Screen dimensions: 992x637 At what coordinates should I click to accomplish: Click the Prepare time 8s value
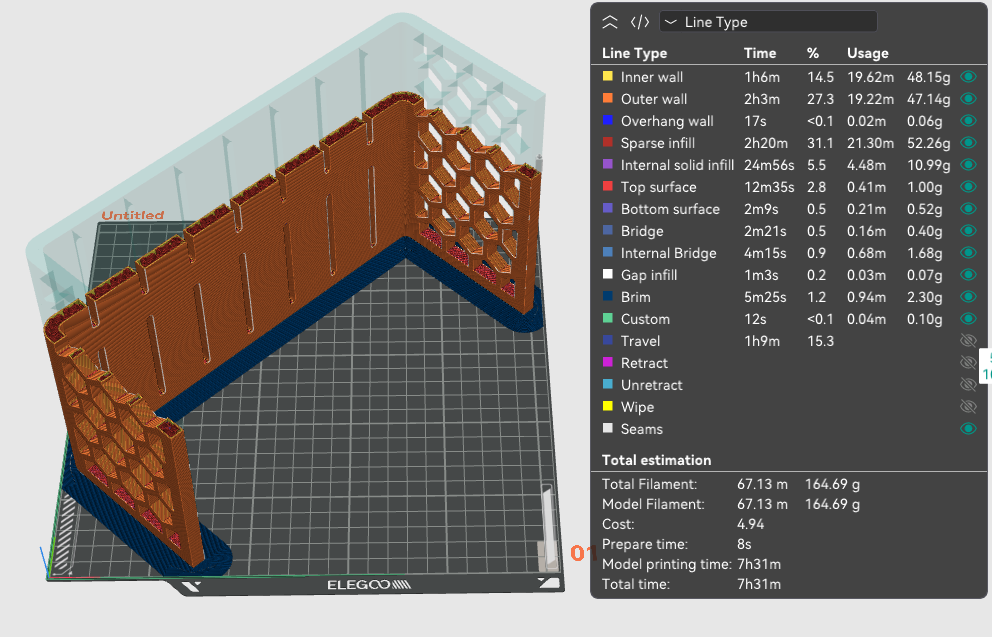click(x=744, y=544)
